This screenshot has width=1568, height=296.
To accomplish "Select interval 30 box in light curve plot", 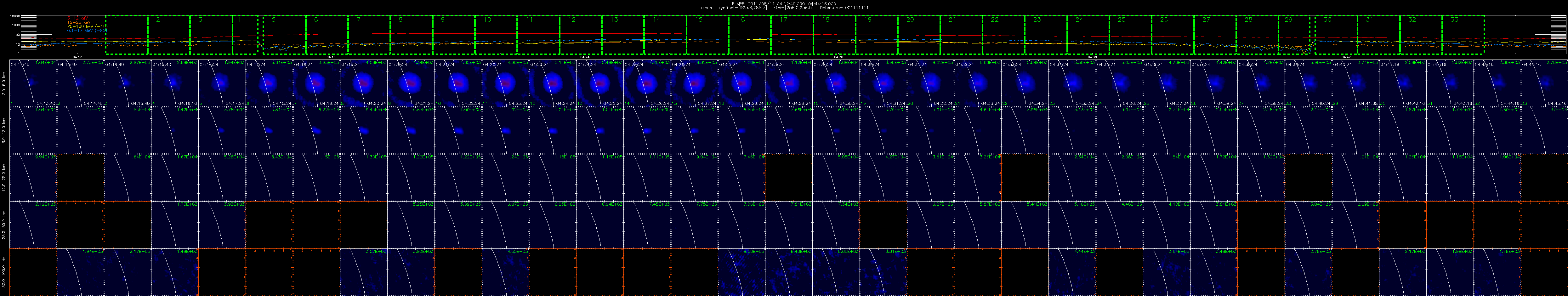I will click(1337, 34).
